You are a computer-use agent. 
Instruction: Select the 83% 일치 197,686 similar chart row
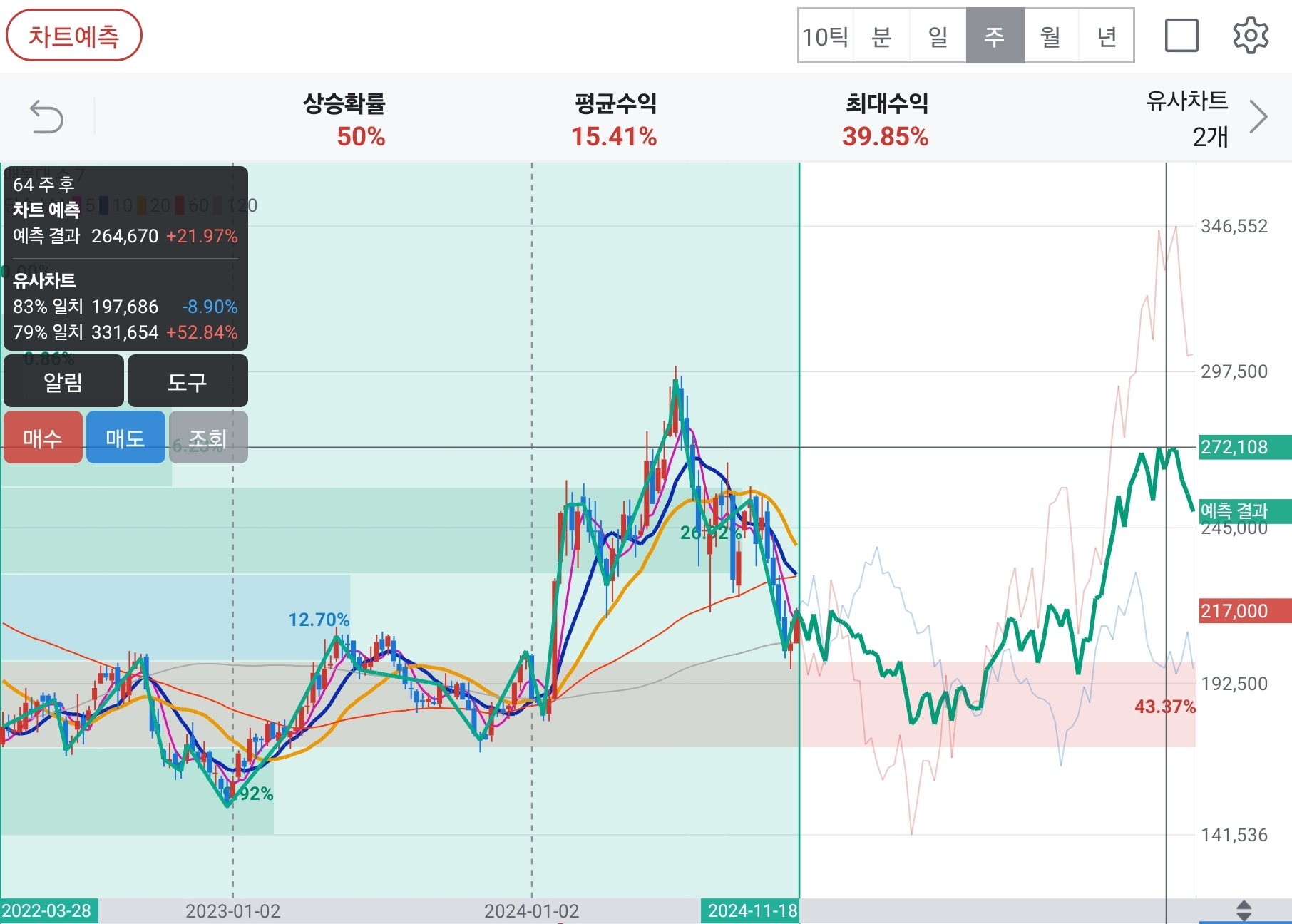[x=125, y=307]
